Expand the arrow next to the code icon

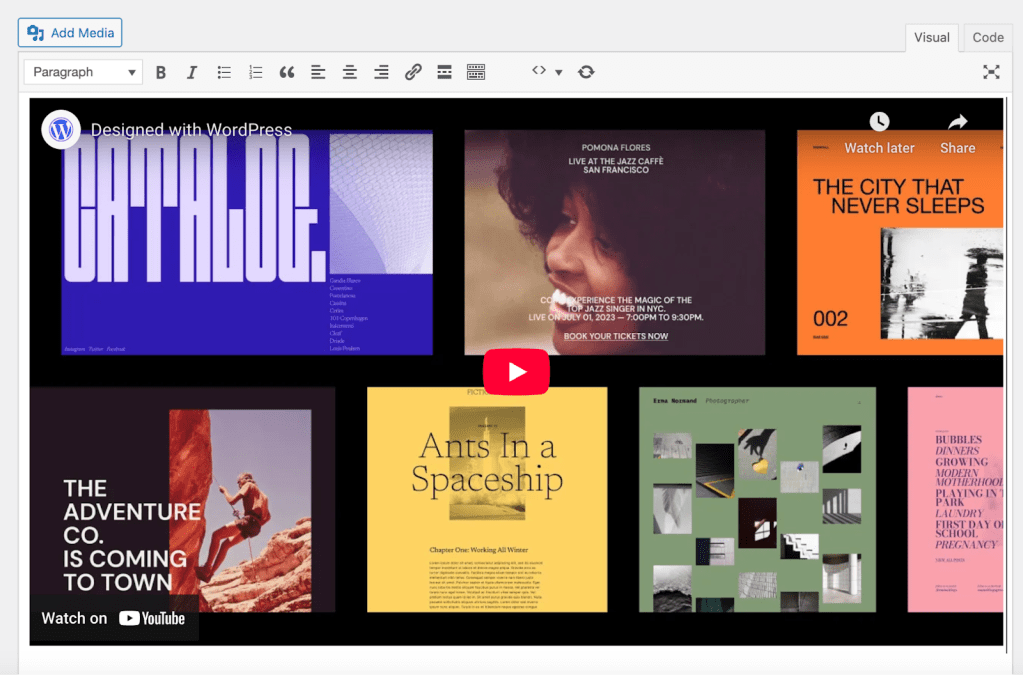(558, 71)
